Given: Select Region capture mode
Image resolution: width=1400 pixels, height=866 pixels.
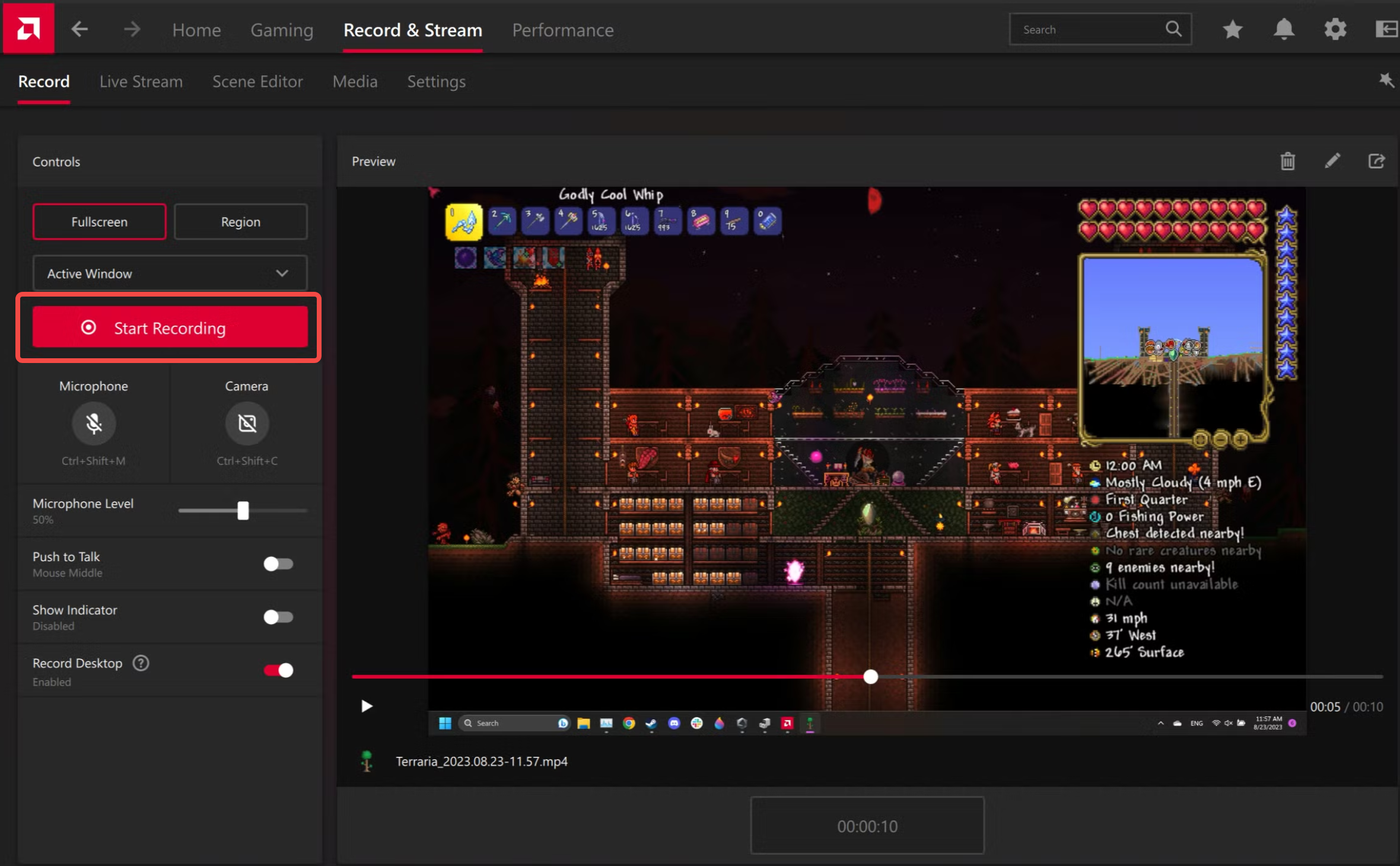Looking at the screenshot, I should click(240, 221).
